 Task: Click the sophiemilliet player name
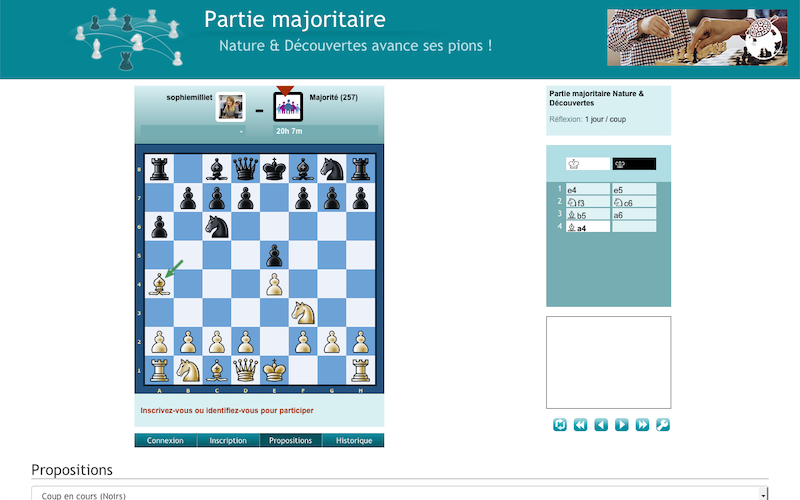pyautogui.click(x=189, y=97)
